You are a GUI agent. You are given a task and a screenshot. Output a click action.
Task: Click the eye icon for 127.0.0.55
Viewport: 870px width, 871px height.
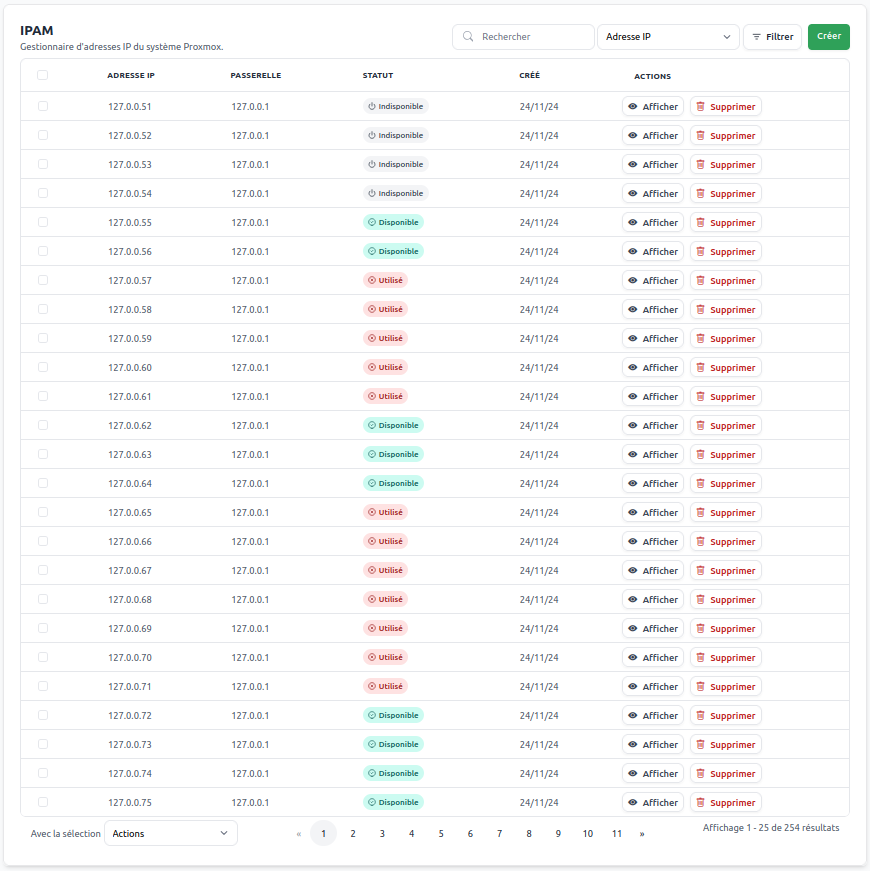[x=633, y=223]
